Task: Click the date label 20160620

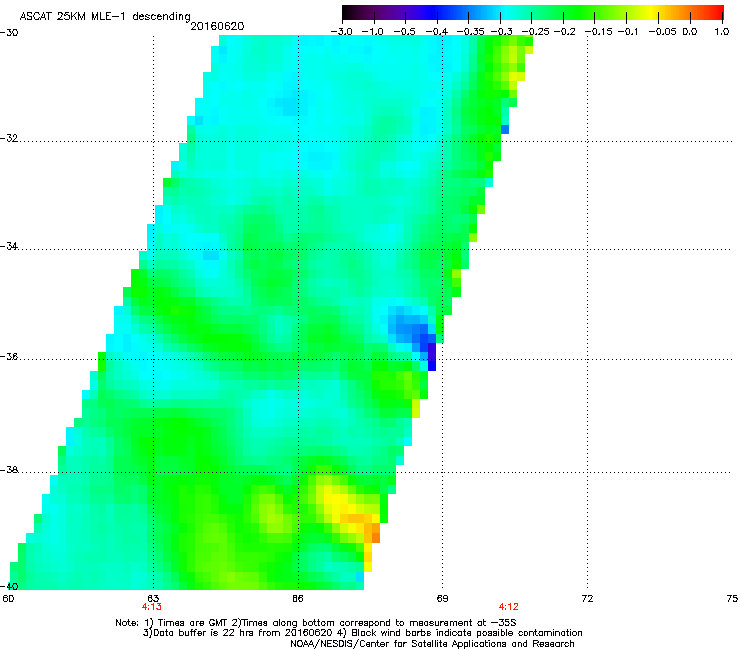Action: pos(217,26)
